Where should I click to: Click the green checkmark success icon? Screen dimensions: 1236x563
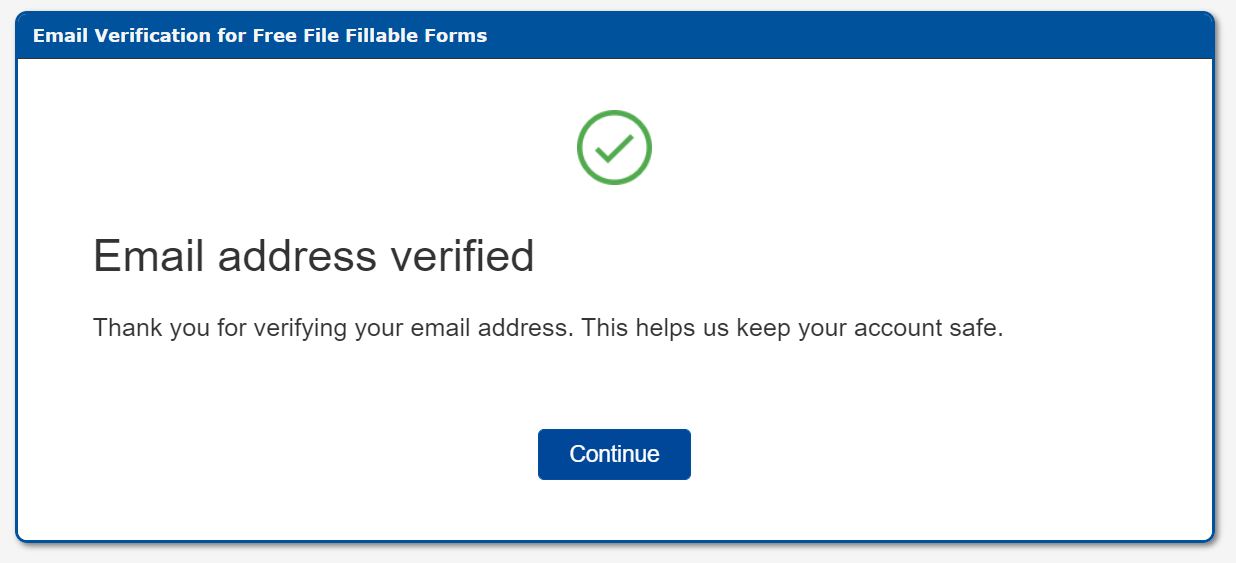coord(614,147)
